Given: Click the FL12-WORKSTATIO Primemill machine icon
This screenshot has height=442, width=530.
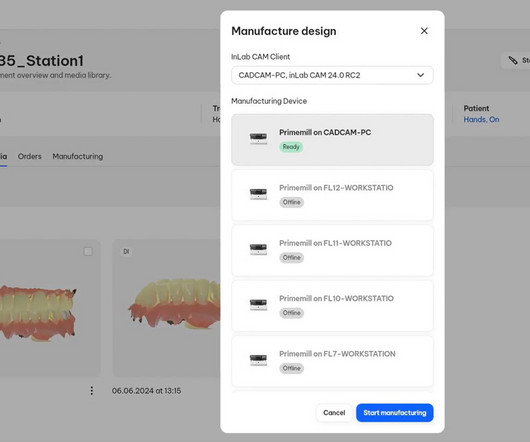Looking at the screenshot, I should [258, 194].
